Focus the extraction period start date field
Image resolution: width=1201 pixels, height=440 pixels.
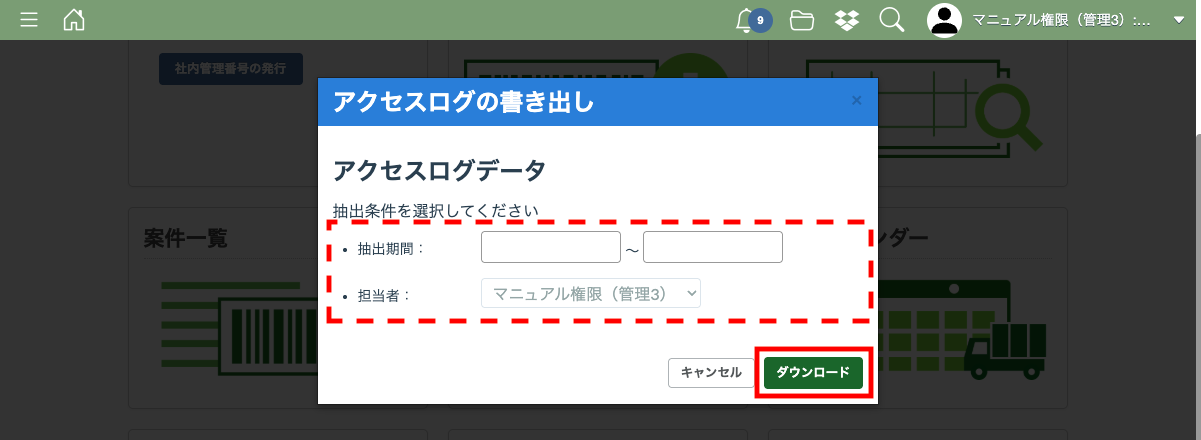(x=551, y=247)
